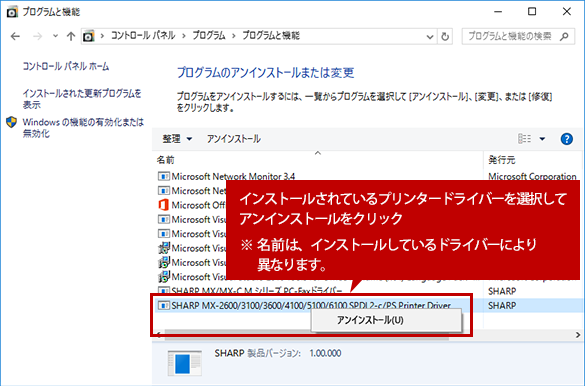Maximize the プログラムと機能 window

point(532,12)
